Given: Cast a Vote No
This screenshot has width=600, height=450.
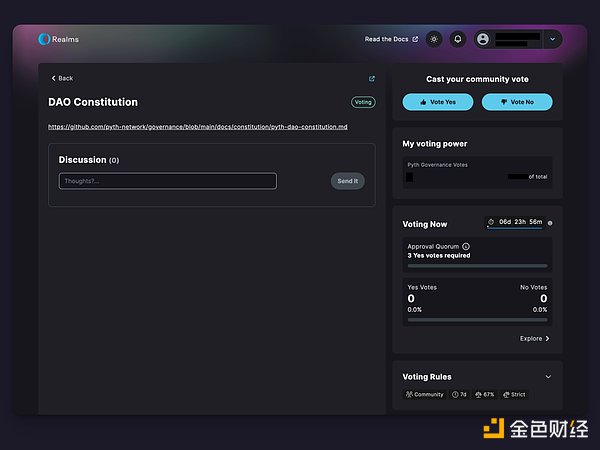Looking at the screenshot, I should click(x=516, y=102).
